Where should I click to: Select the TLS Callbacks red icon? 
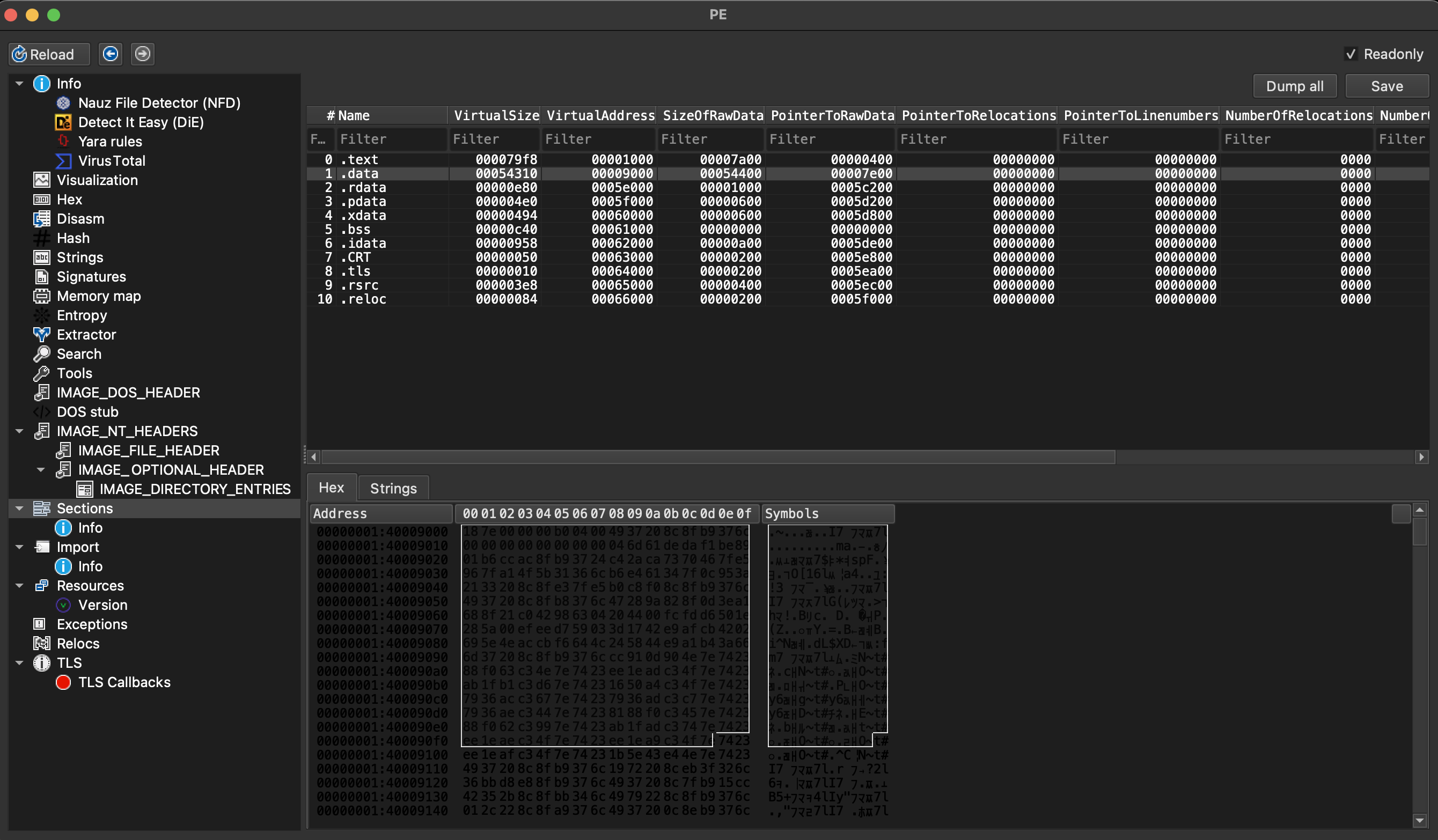[x=63, y=683]
